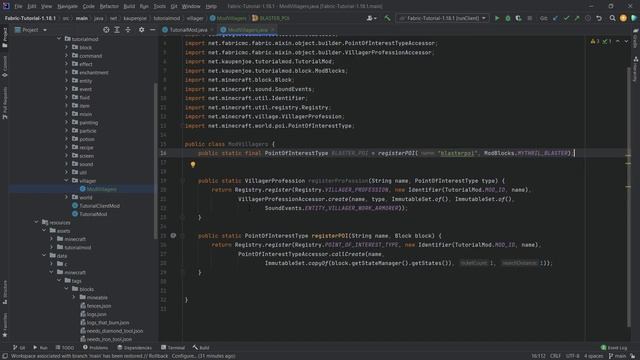Collapse the villager package folder
This screenshot has width=640, height=360.
coord(67,180)
